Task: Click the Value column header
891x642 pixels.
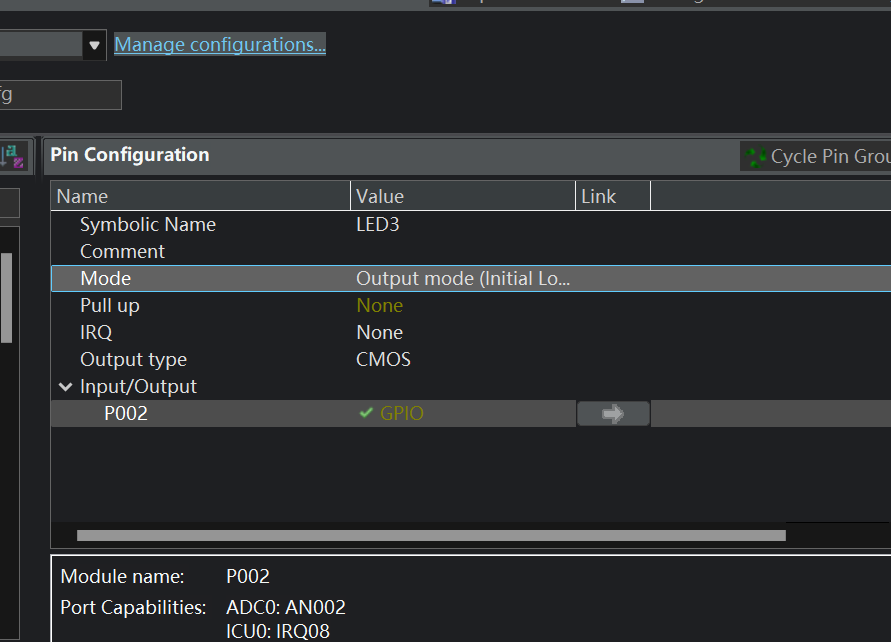Action: click(x=463, y=196)
